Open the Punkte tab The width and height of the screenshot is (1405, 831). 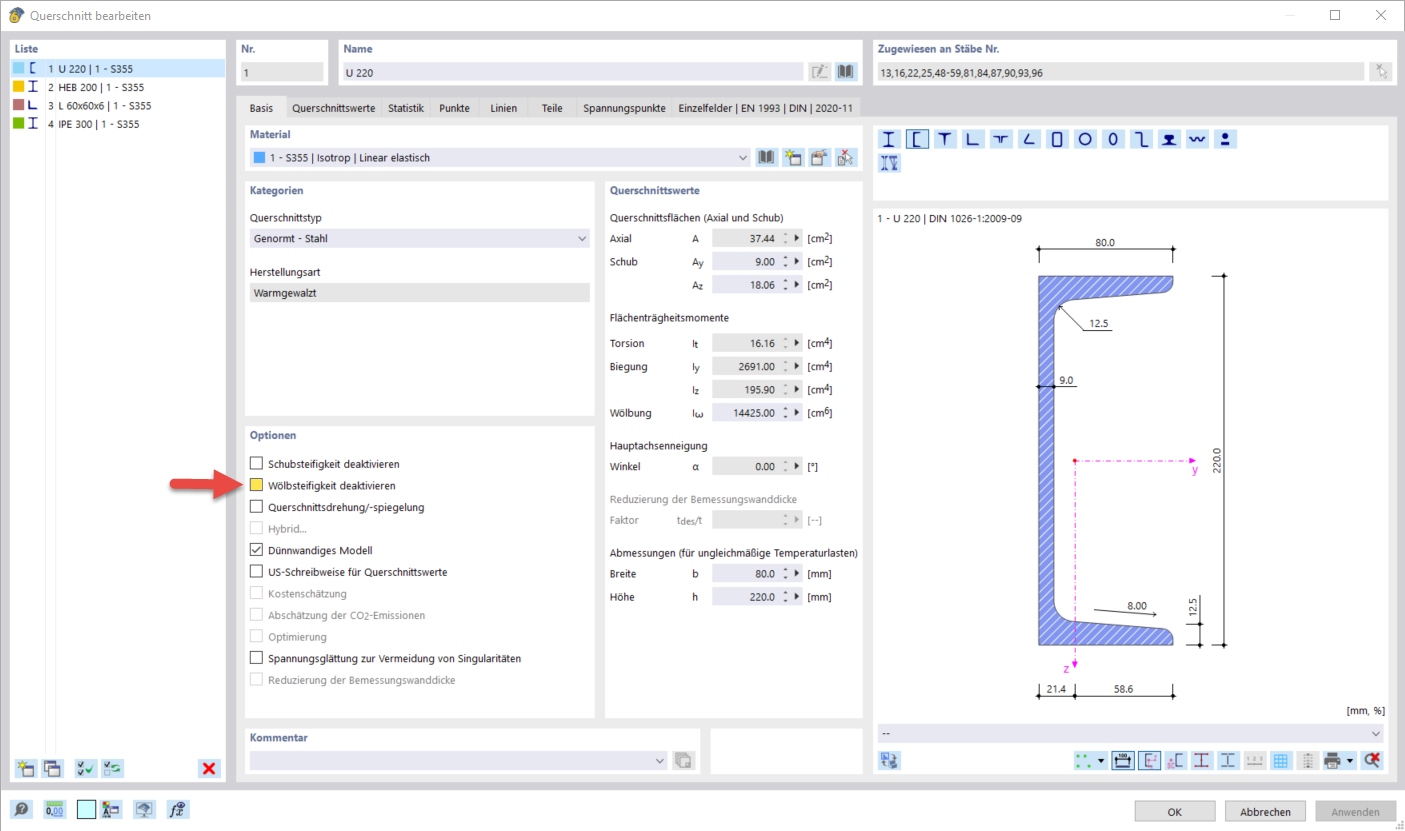454,108
